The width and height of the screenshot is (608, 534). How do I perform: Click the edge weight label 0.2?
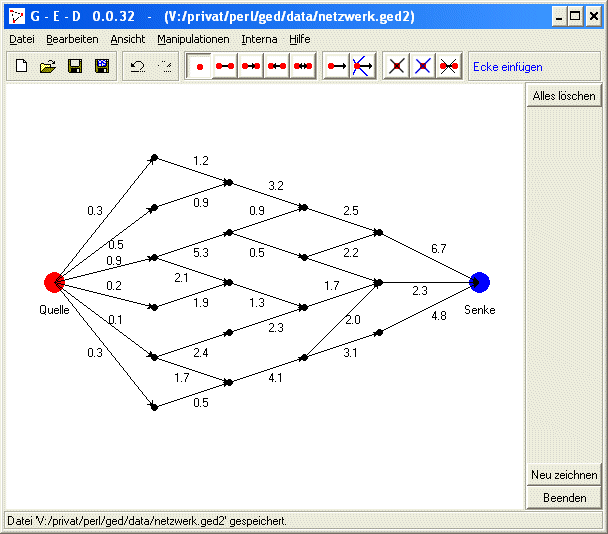click(x=114, y=286)
